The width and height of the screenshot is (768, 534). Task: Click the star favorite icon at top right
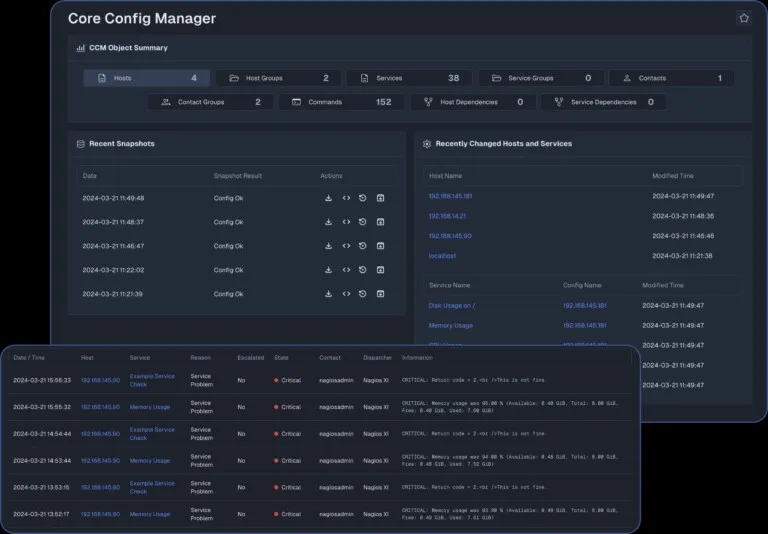[744, 18]
